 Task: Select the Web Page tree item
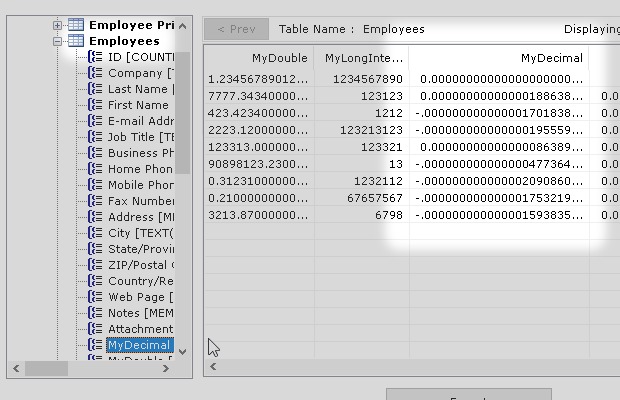tap(140, 297)
